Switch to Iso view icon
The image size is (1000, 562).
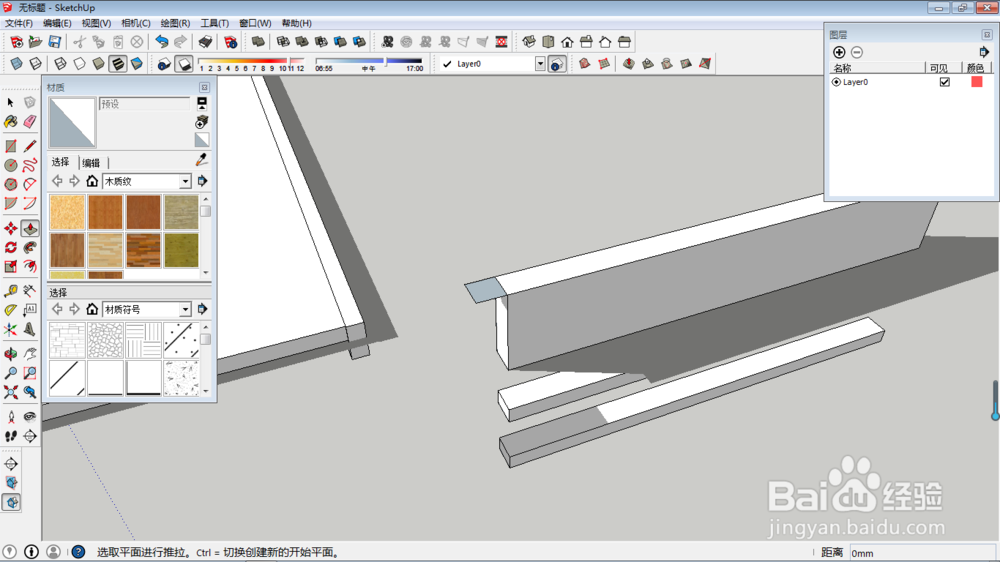(x=529, y=42)
